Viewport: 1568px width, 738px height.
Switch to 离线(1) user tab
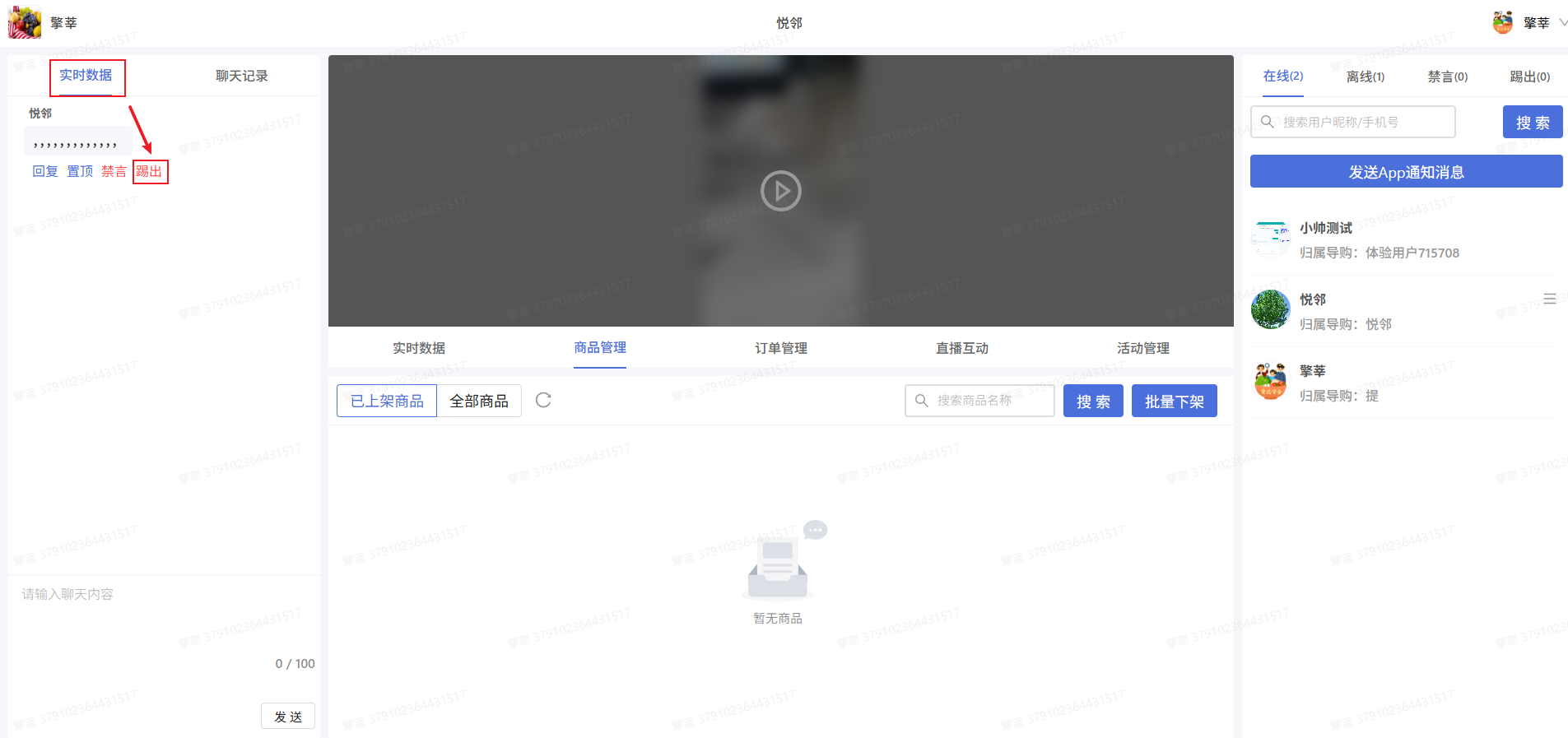click(x=1365, y=77)
